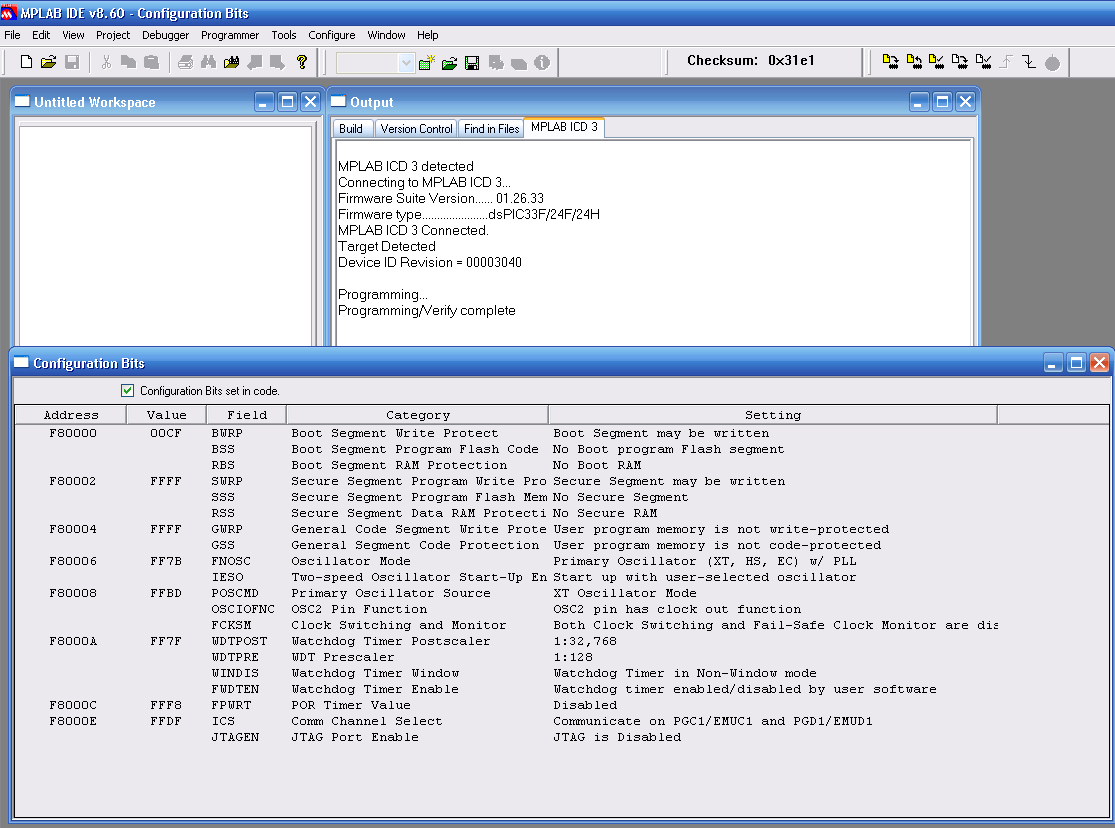The height and width of the screenshot is (828, 1115).
Task: Open the build configuration dropdown in toolbar
Action: (x=406, y=63)
